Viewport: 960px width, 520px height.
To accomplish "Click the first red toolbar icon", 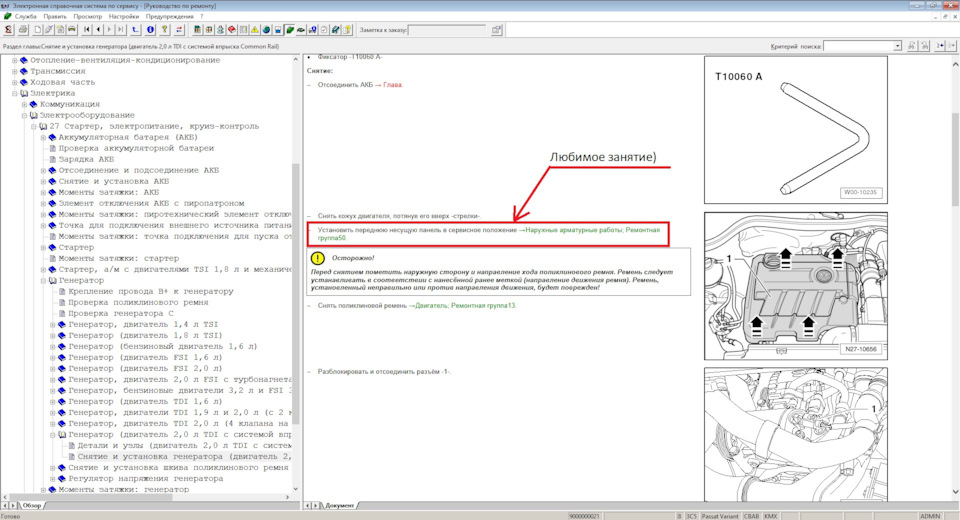I will coord(7,29).
